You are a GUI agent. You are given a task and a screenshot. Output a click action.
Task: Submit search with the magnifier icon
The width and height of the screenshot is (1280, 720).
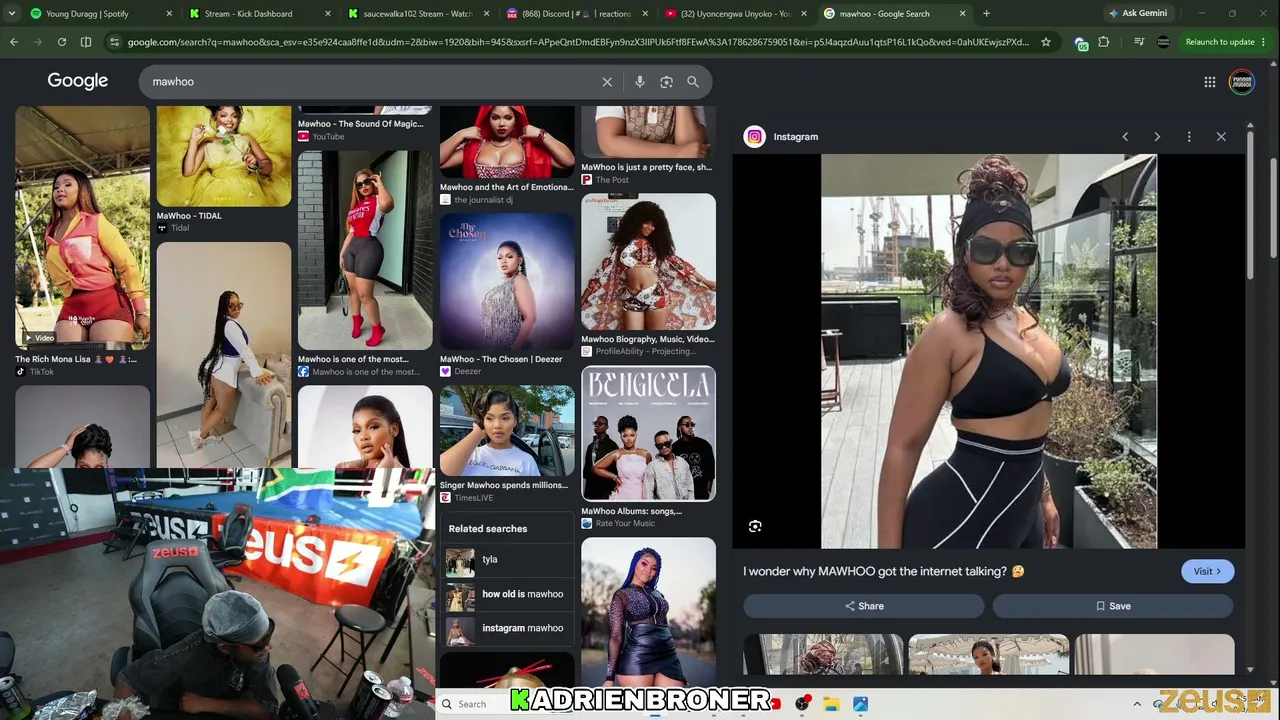tap(693, 82)
